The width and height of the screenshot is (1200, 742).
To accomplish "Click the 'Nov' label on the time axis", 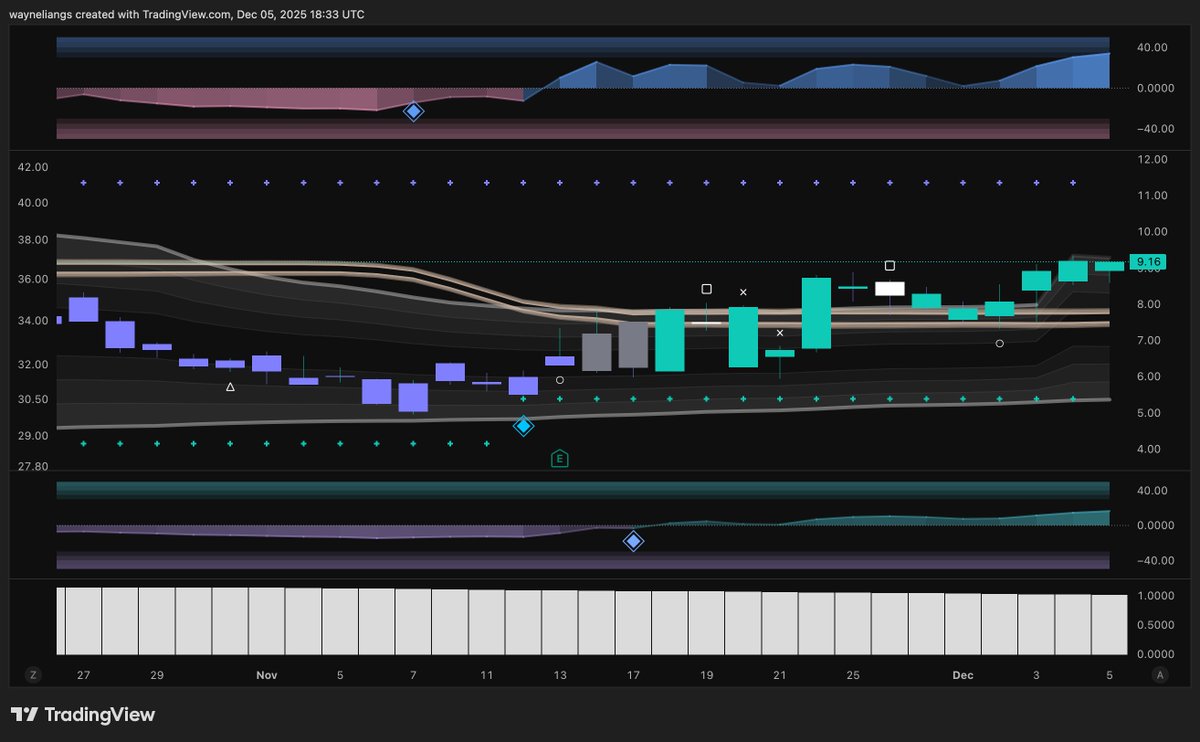I will click(x=266, y=675).
